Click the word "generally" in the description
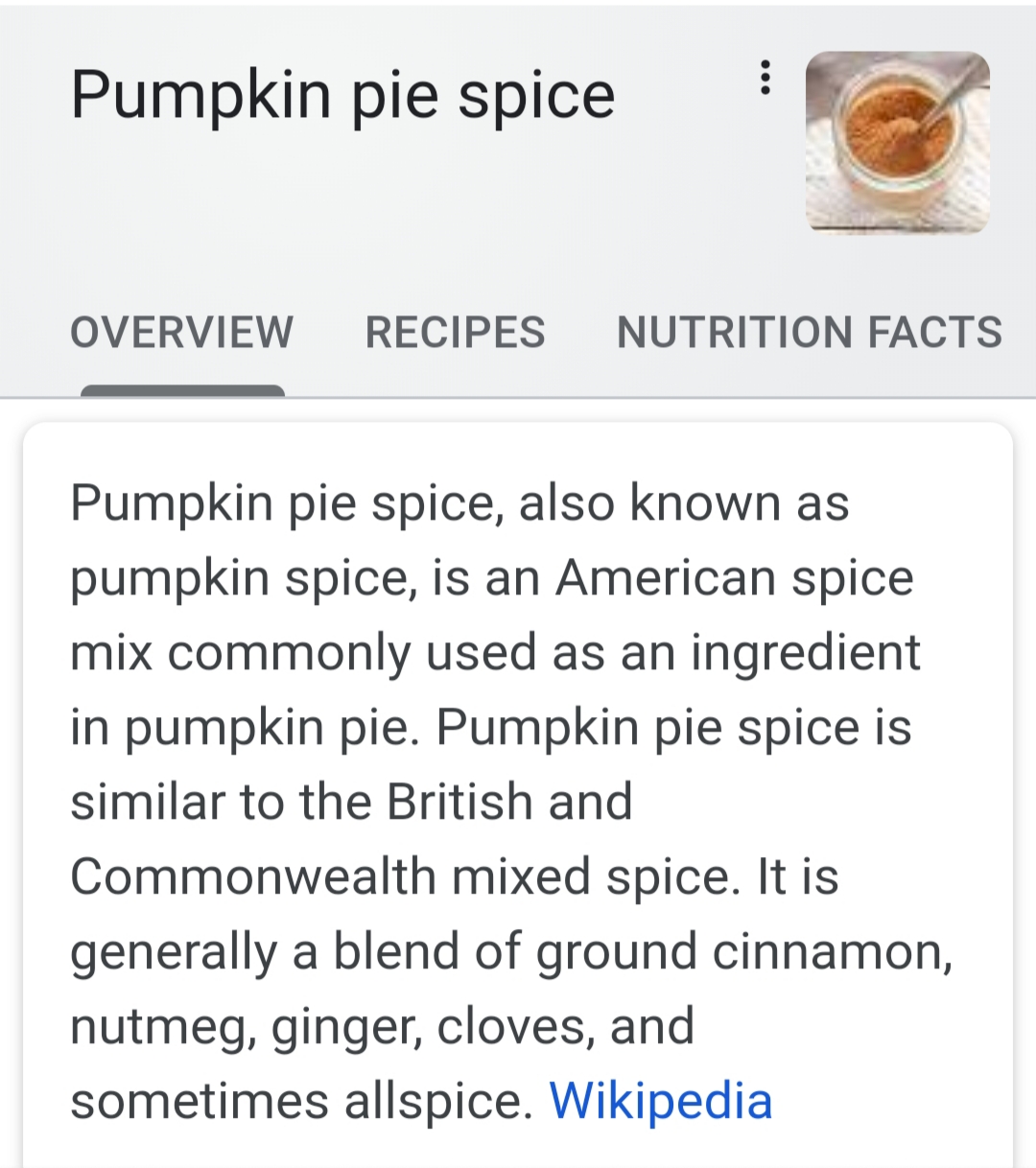Screen dimensions: 1036x1168 point(174,951)
